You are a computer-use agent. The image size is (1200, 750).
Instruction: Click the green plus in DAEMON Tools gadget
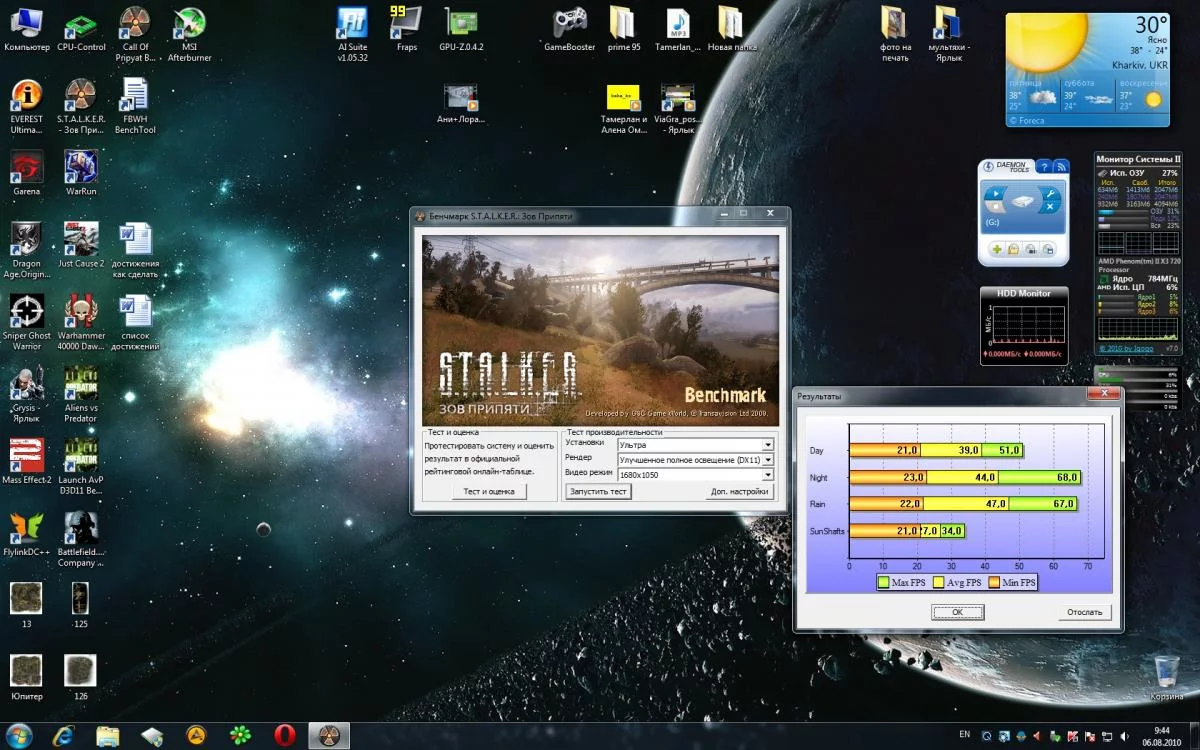[x=996, y=248]
